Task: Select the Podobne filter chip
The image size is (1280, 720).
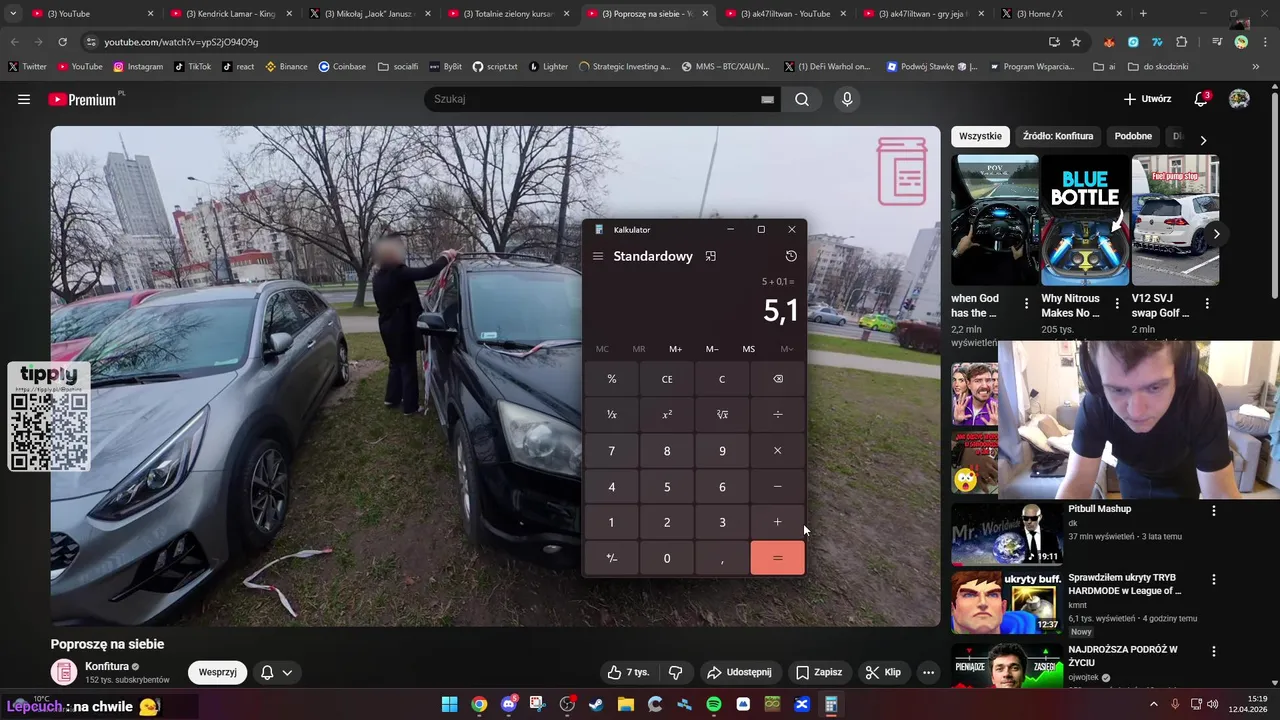Action: (1133, 136)
